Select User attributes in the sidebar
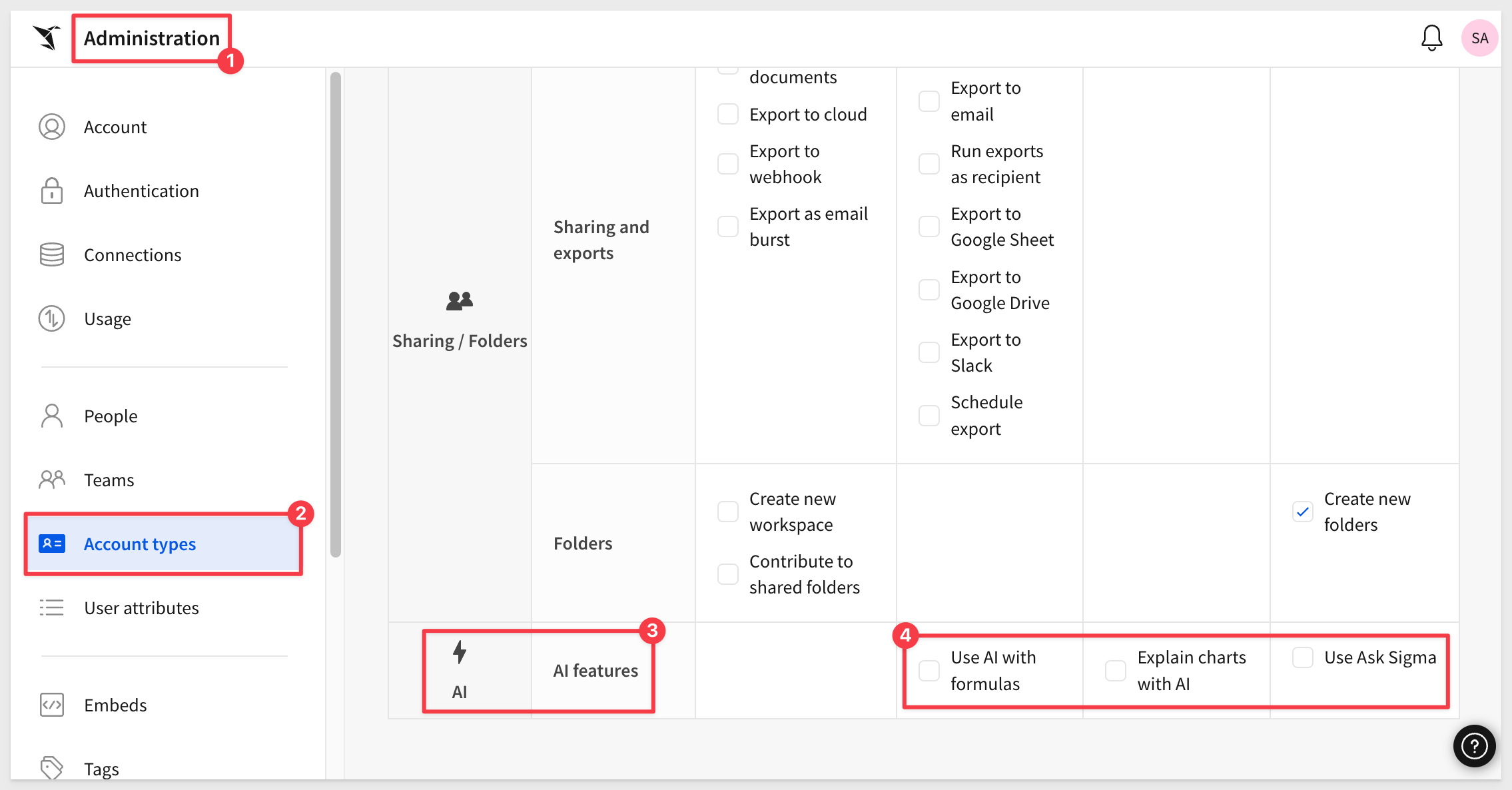This screenshot has width=1512, height=790. click(x=141, y=608)
